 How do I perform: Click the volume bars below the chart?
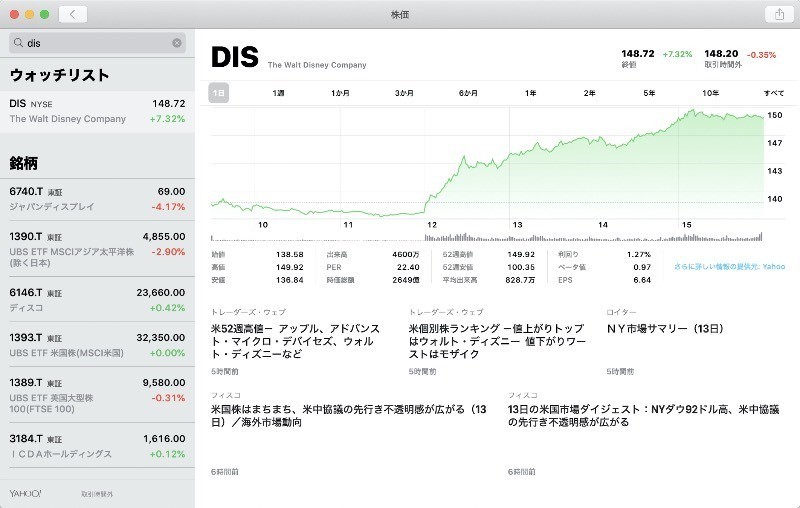(487, 237)
